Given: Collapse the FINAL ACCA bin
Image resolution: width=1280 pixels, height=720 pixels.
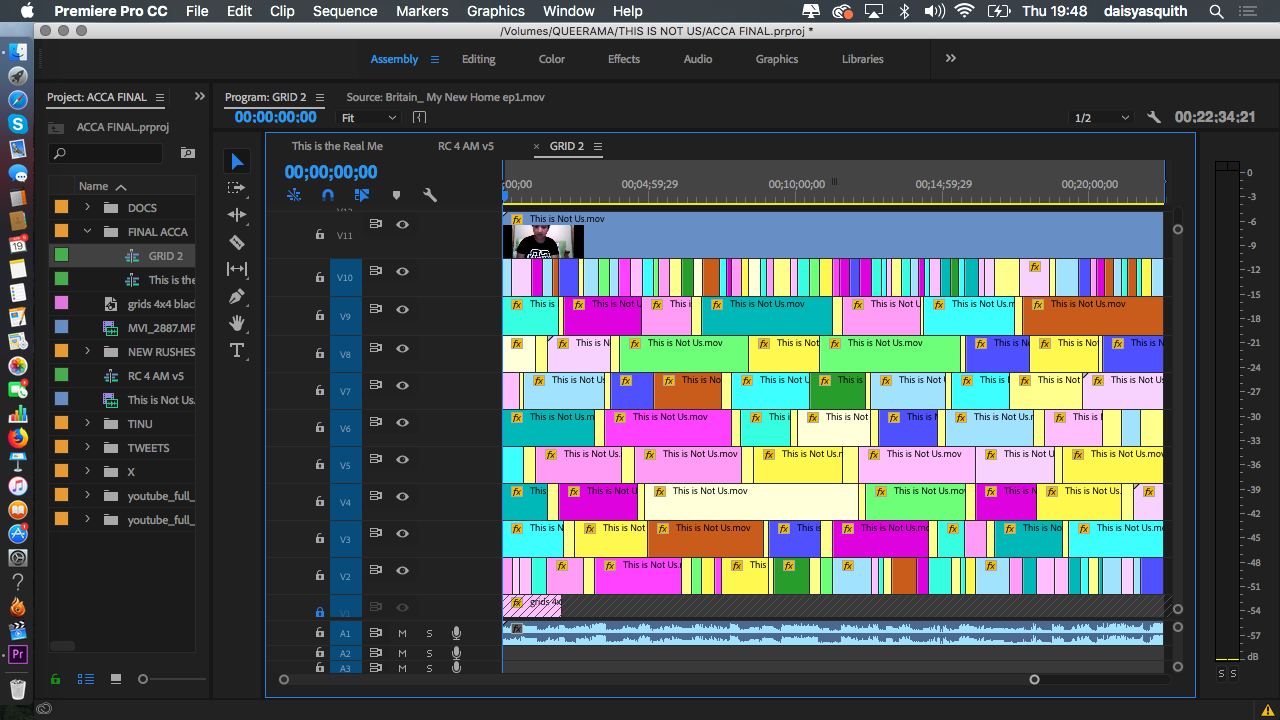Looking at the screenshot, I should [x=87, y=232].
